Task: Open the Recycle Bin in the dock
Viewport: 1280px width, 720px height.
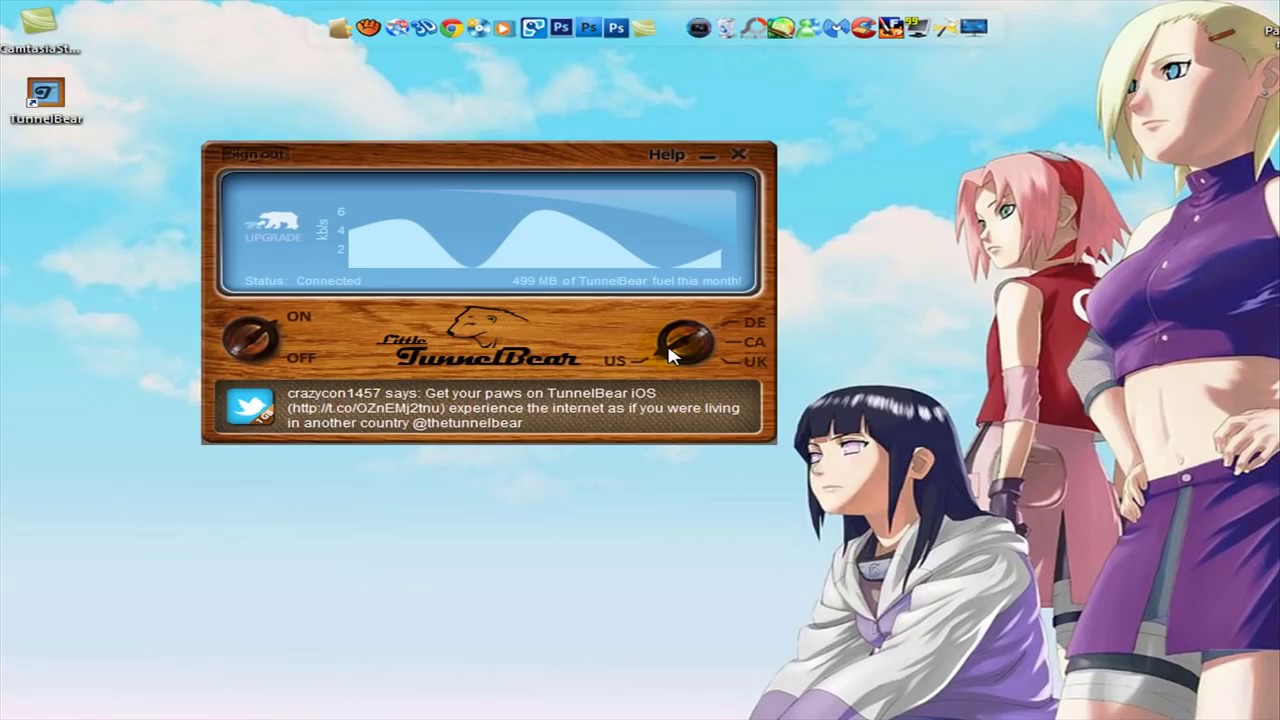Action: pos(726,28)
